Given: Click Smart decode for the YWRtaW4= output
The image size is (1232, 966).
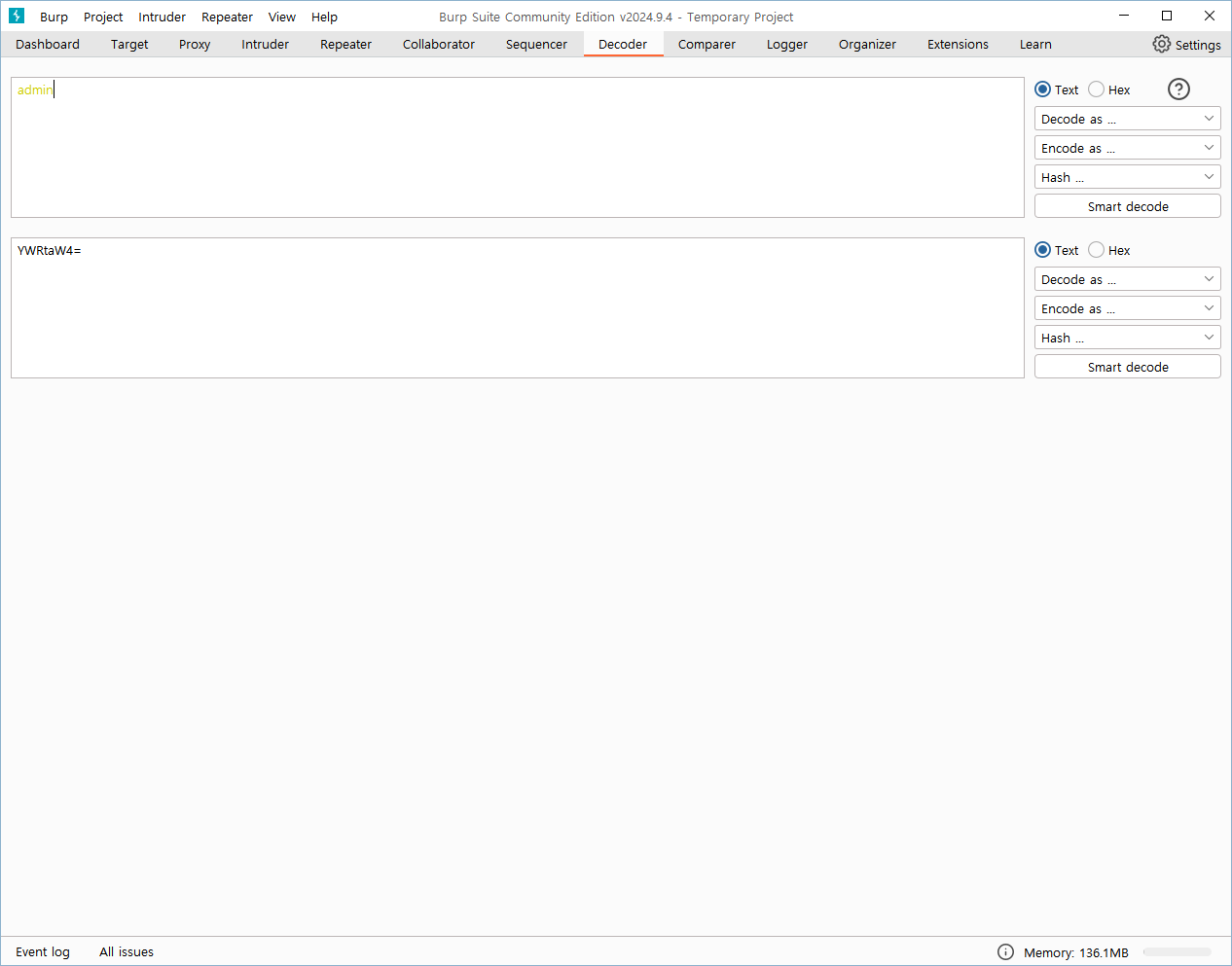Looking at the screenshot, I should (1127, 367).
